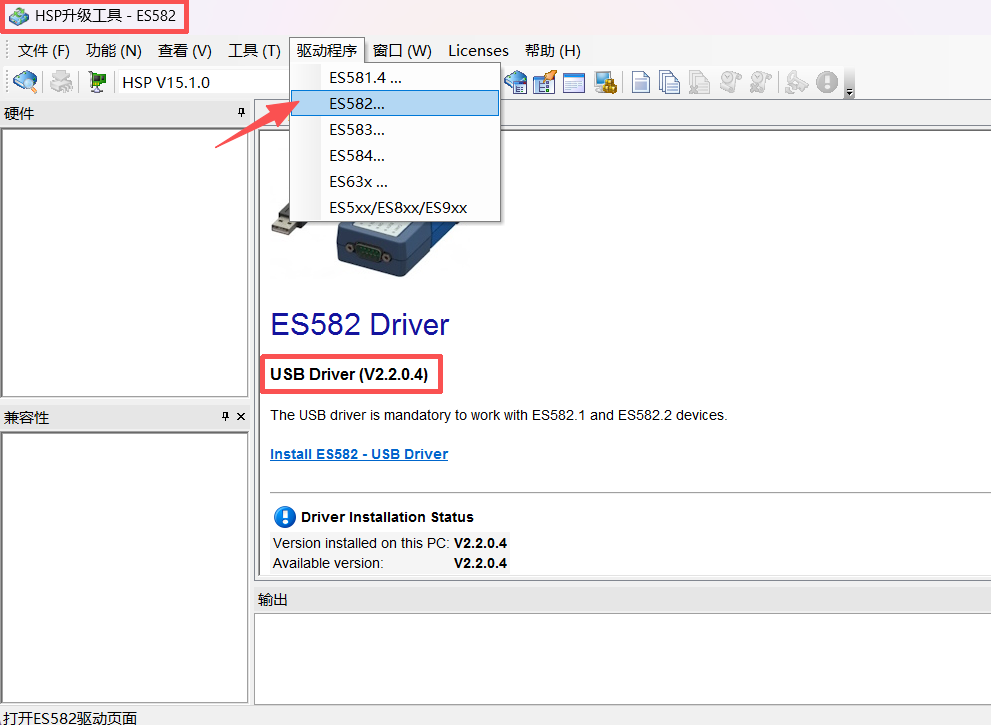
Task: Click the version value after 'Available version:'
Action: click(480, 563)
